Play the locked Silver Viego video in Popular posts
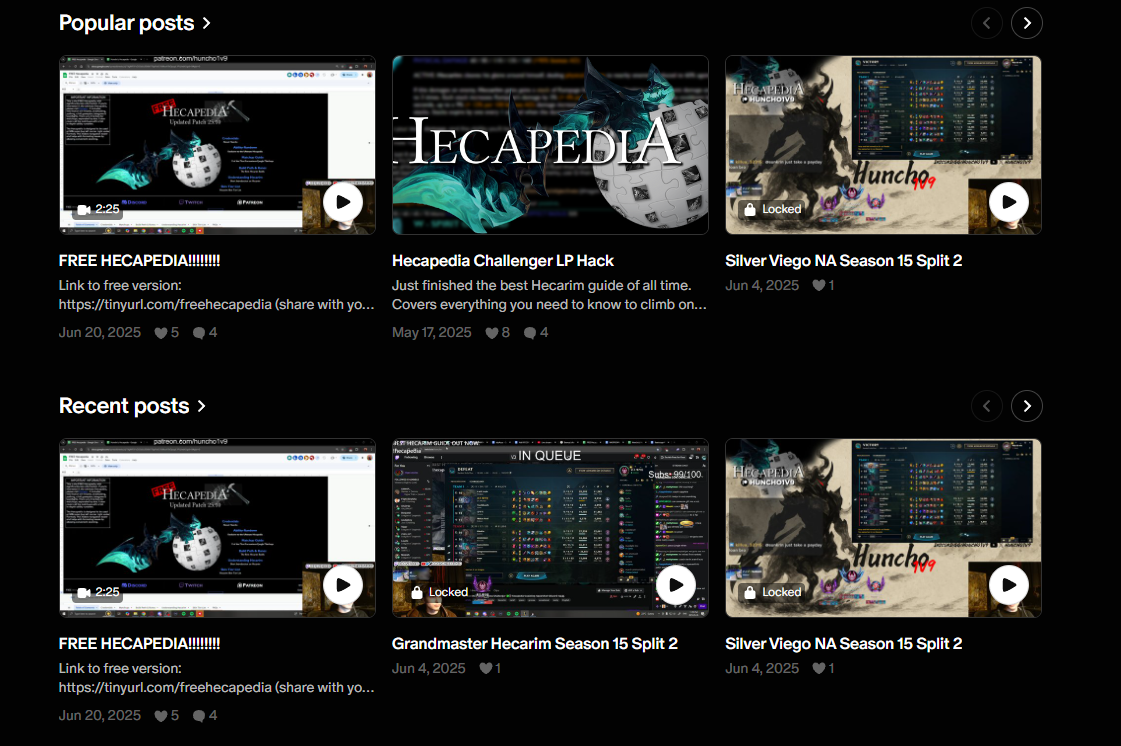1121x746 pixels. tap(1009, 202)
